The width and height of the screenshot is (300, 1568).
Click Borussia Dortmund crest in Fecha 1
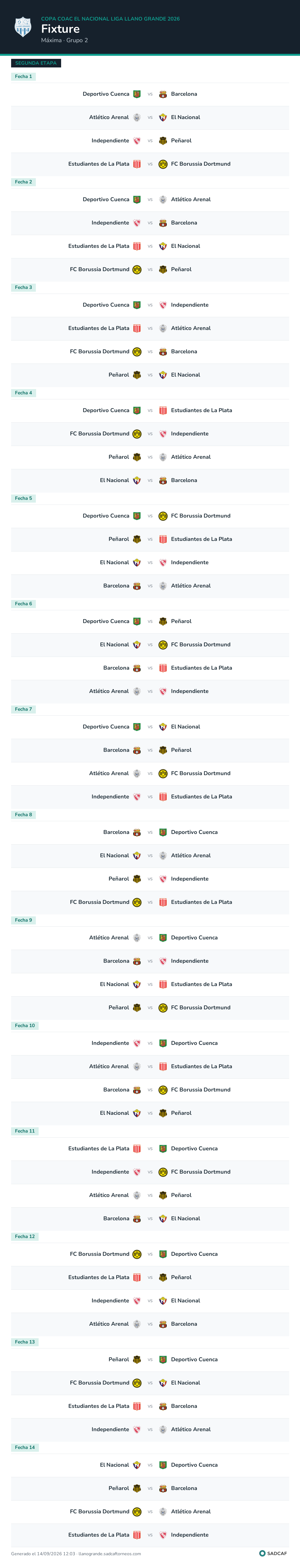[x=163, y=164]
